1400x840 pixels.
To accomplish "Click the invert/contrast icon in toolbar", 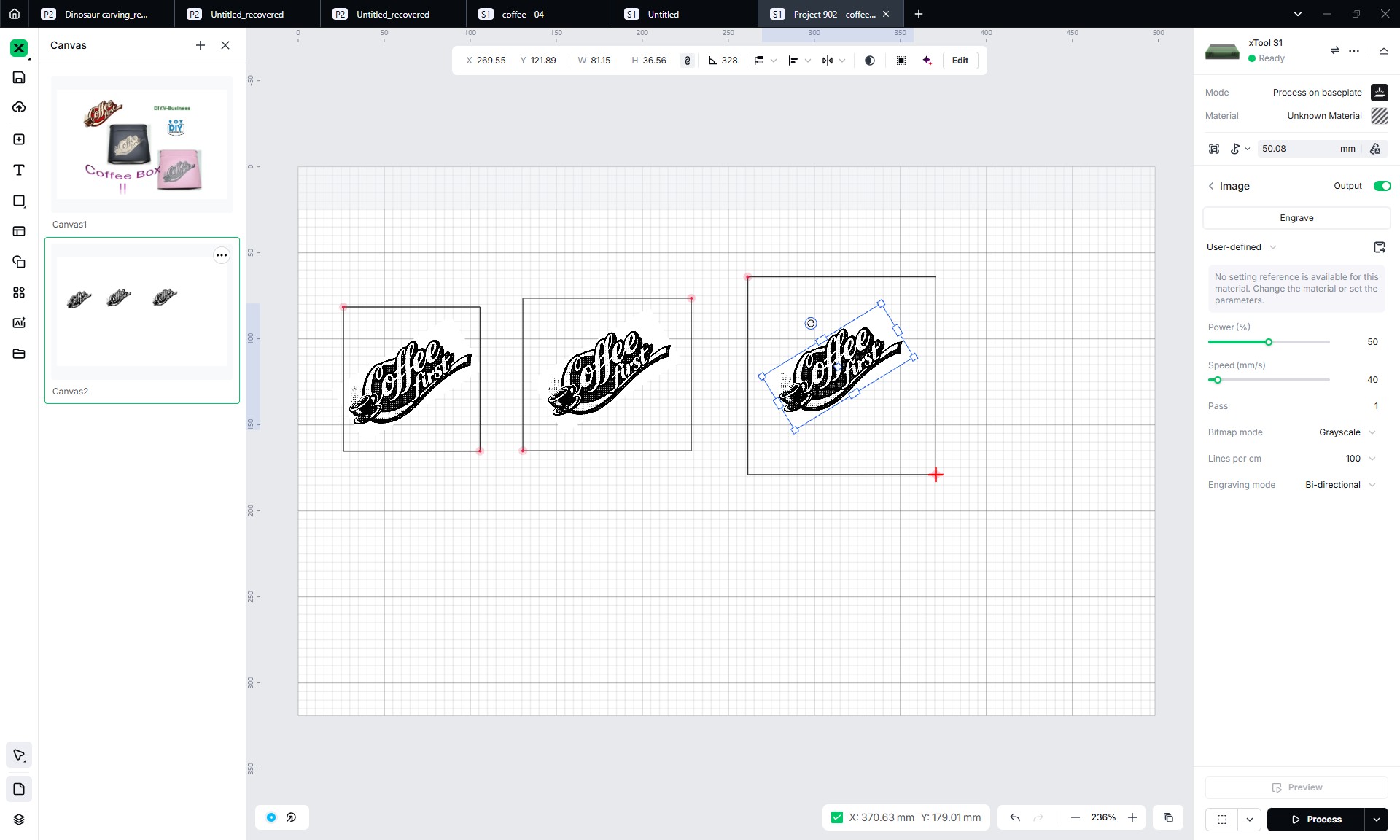I will click(x=870, y=61).
